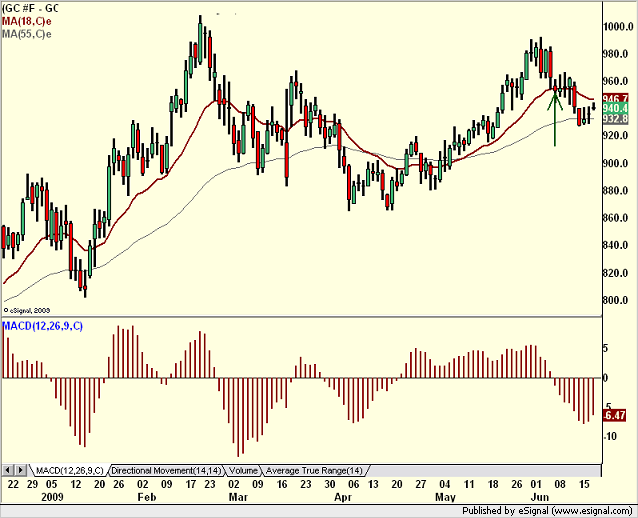Open the Average True Range(14) tab
This screenshot has height=518, width=638.
tap(314, 471)
